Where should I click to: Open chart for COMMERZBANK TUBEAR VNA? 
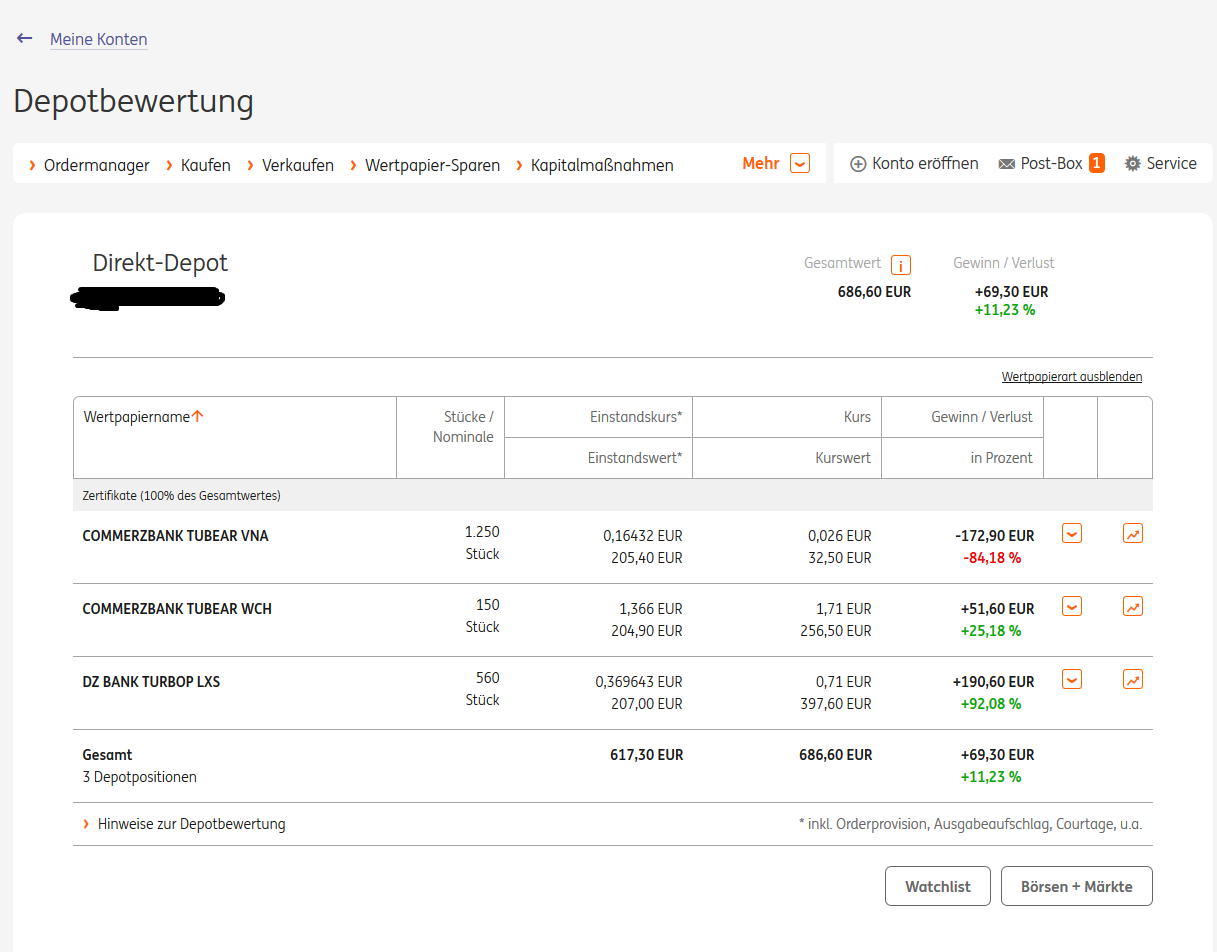pyautogui.click(x=1133, y=533)
